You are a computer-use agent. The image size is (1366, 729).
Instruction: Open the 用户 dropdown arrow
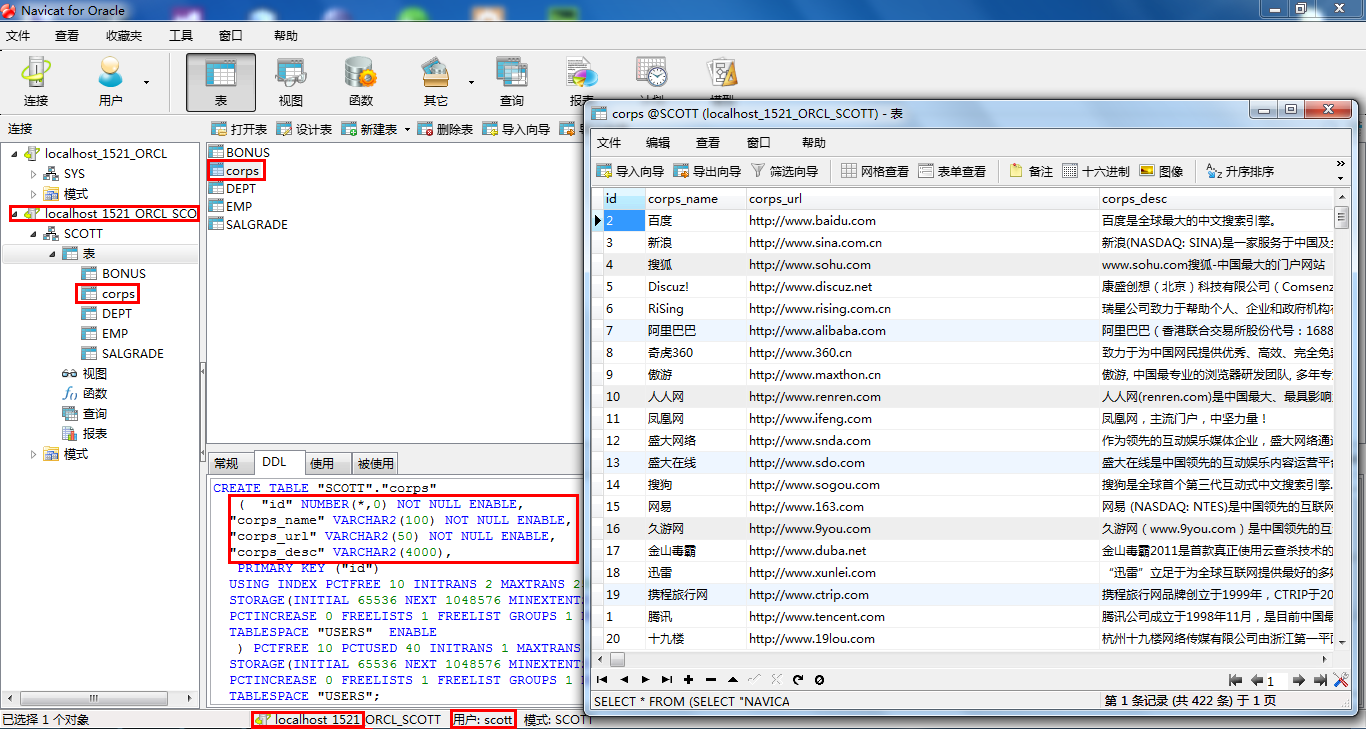146,82
